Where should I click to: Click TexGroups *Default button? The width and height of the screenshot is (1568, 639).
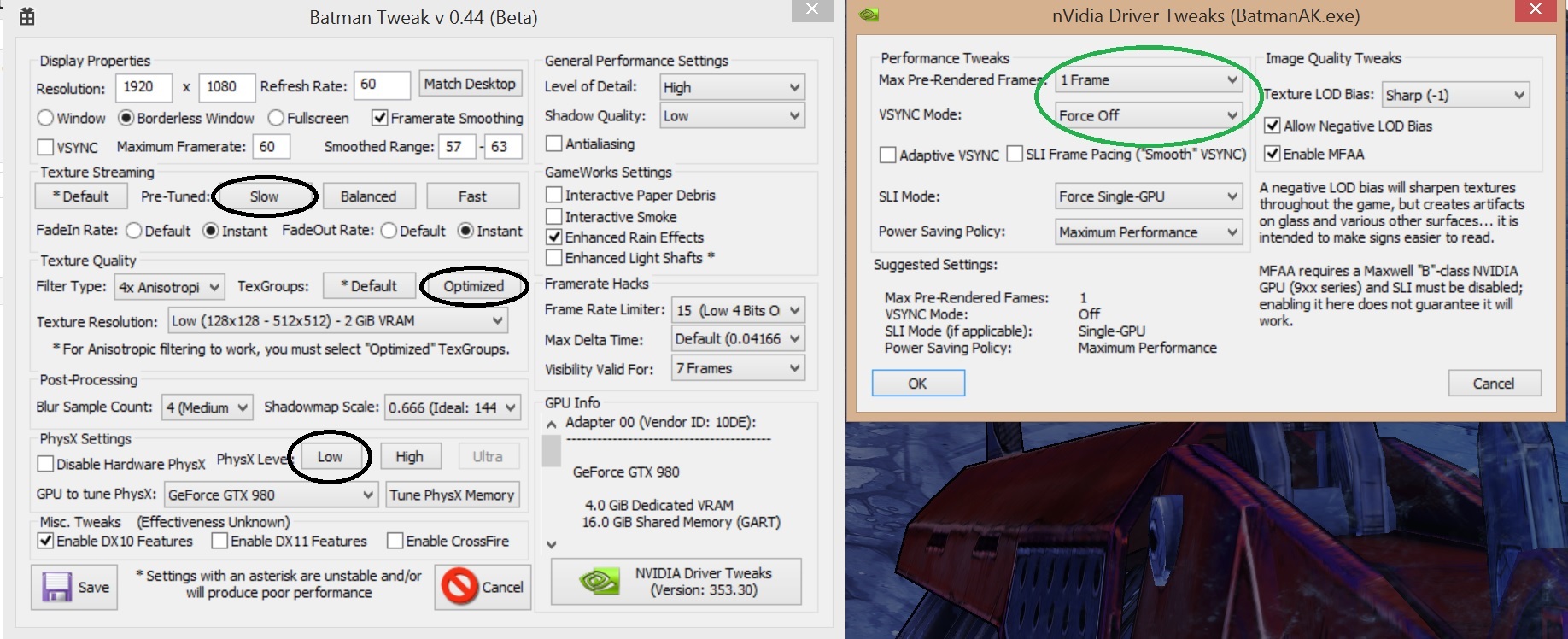369,286
